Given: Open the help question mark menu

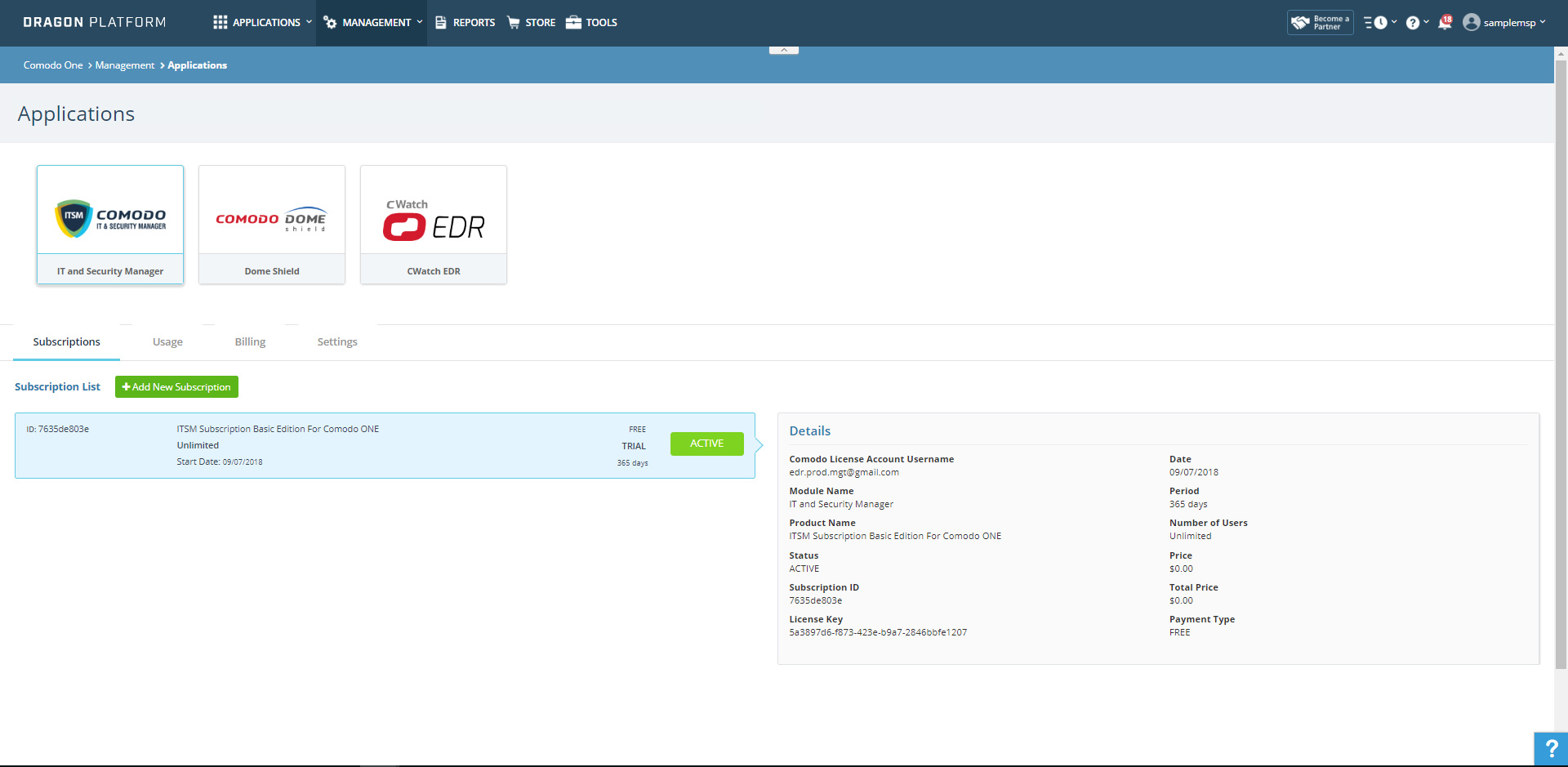Looking at the screenshot, I should (x=1413, y=23).
